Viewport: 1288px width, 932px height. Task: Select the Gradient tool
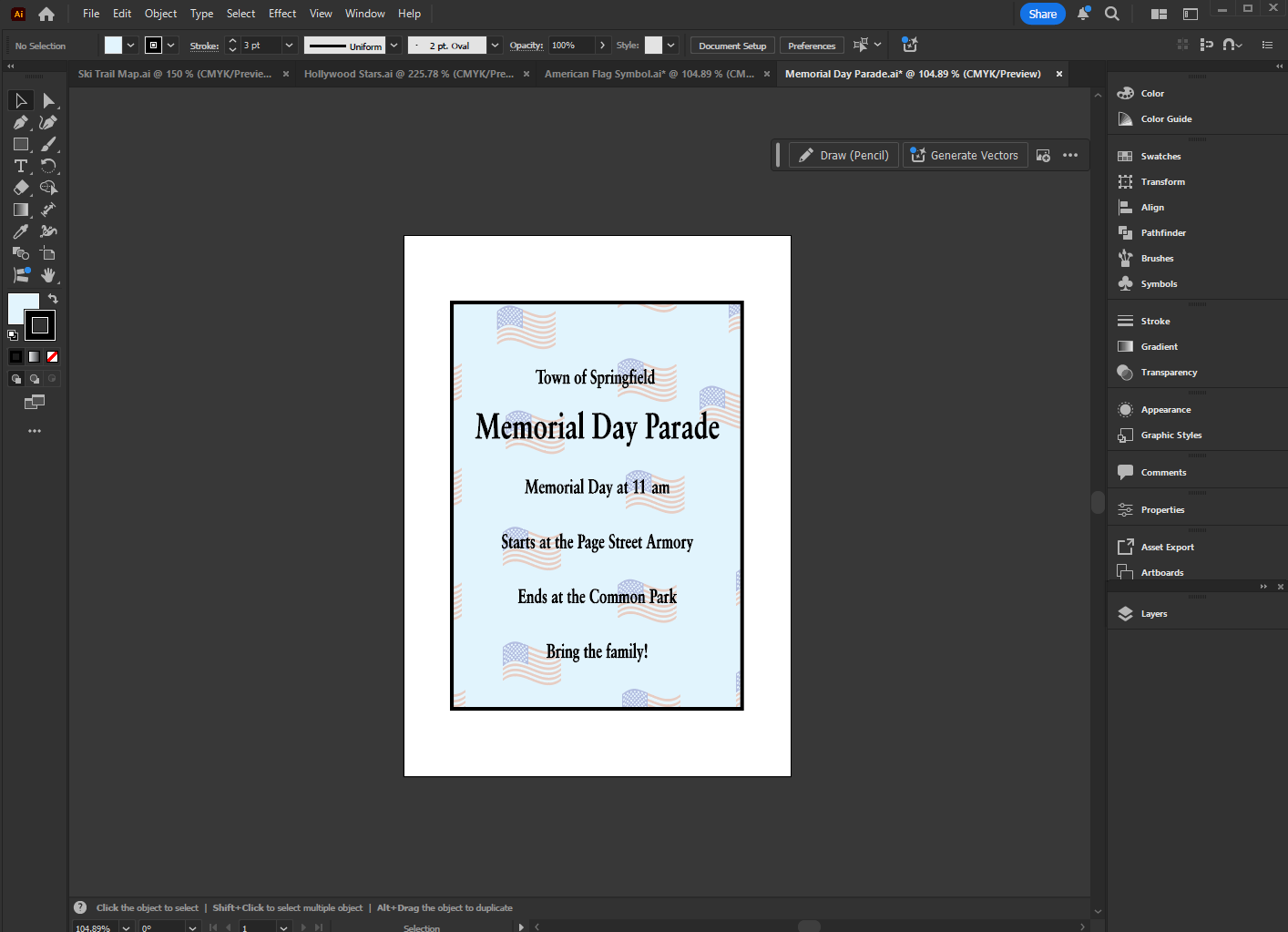(20, 209)
